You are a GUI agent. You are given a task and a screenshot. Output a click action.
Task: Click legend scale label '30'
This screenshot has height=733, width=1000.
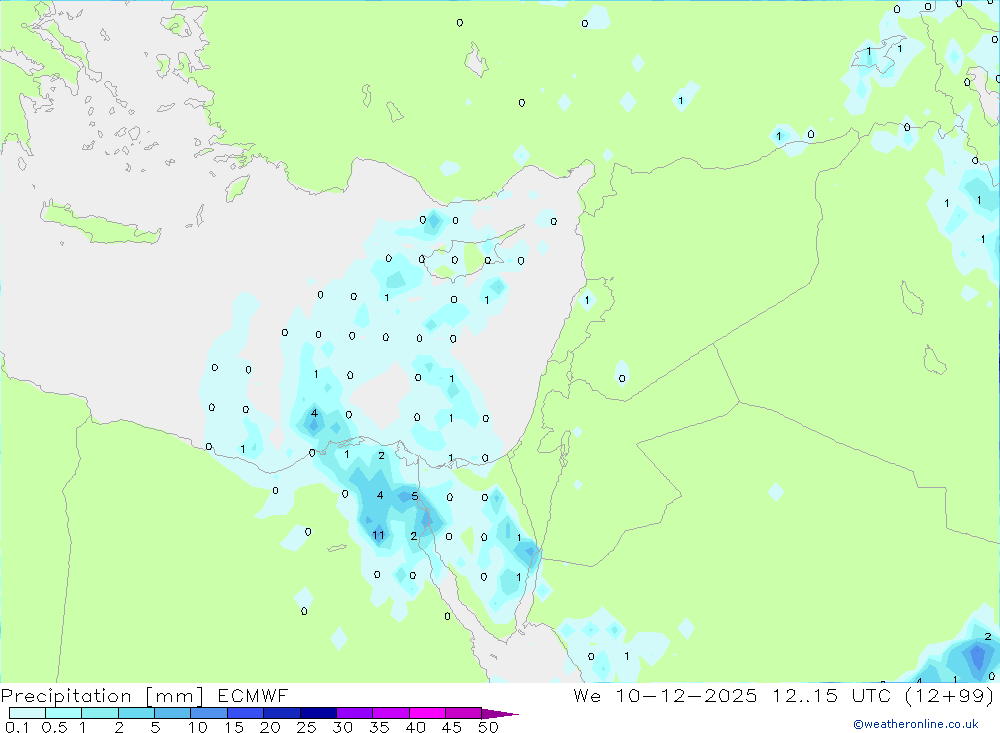point(343,727)
